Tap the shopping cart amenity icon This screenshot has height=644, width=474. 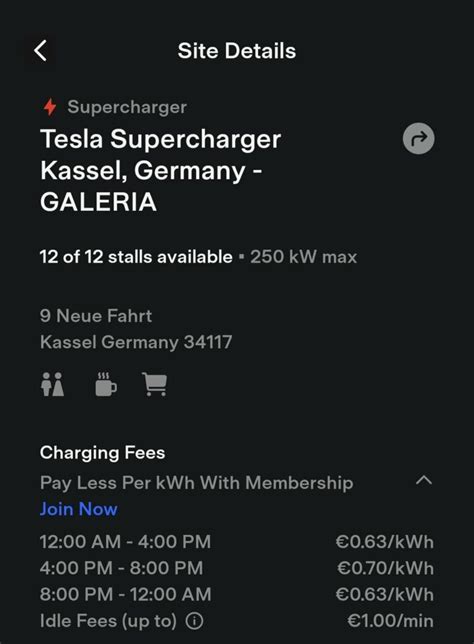tap(154, 384)
